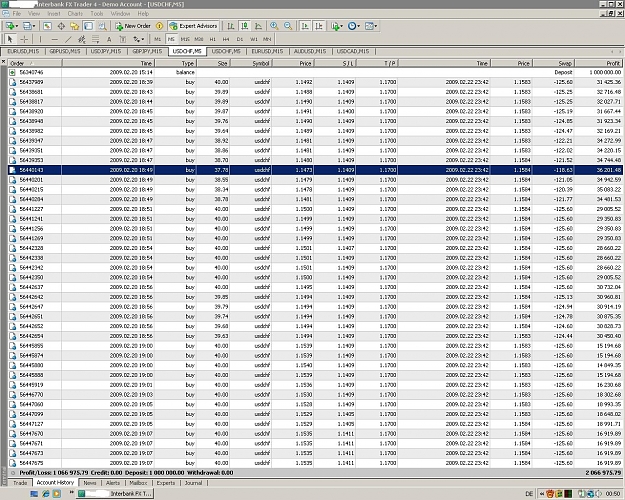The width and height of the screenshot is (625, 500).
Task: Switch to MN monthly timeframe
Action: [267, 39]
